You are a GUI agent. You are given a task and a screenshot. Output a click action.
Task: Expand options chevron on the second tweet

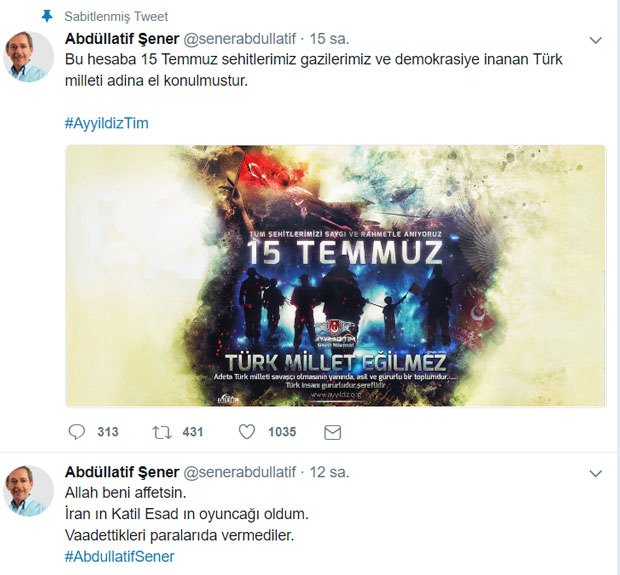tap(596, 472)
